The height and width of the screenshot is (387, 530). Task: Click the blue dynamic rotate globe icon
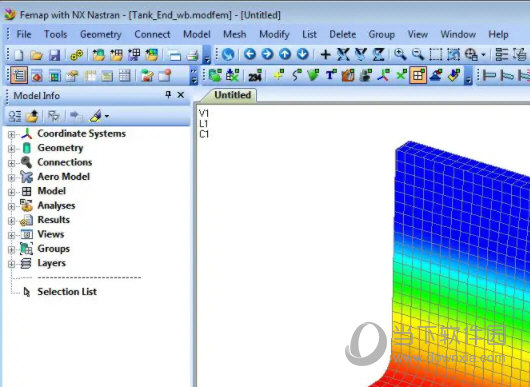pos(228,54)
